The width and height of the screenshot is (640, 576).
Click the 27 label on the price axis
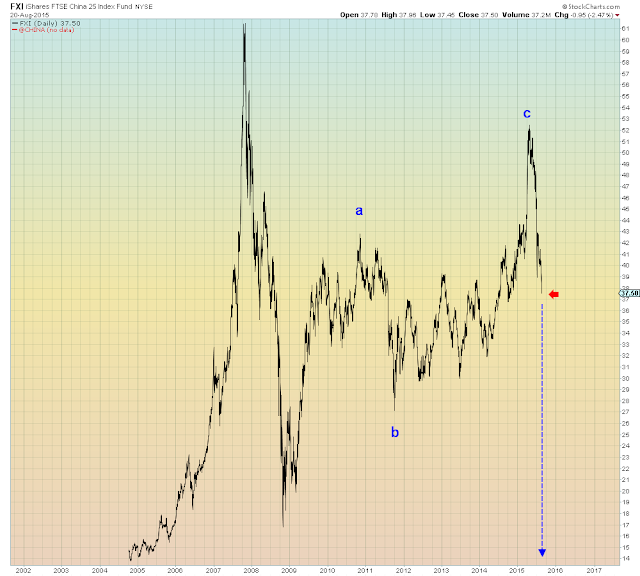point(625,412)
